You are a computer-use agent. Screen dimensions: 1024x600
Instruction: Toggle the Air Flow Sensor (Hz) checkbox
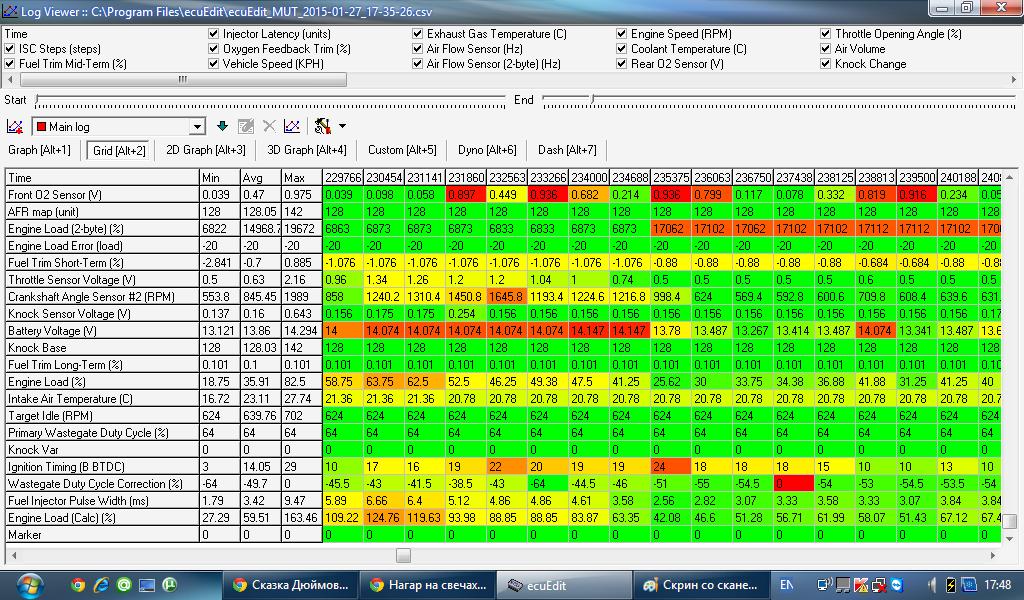[417, 48]
